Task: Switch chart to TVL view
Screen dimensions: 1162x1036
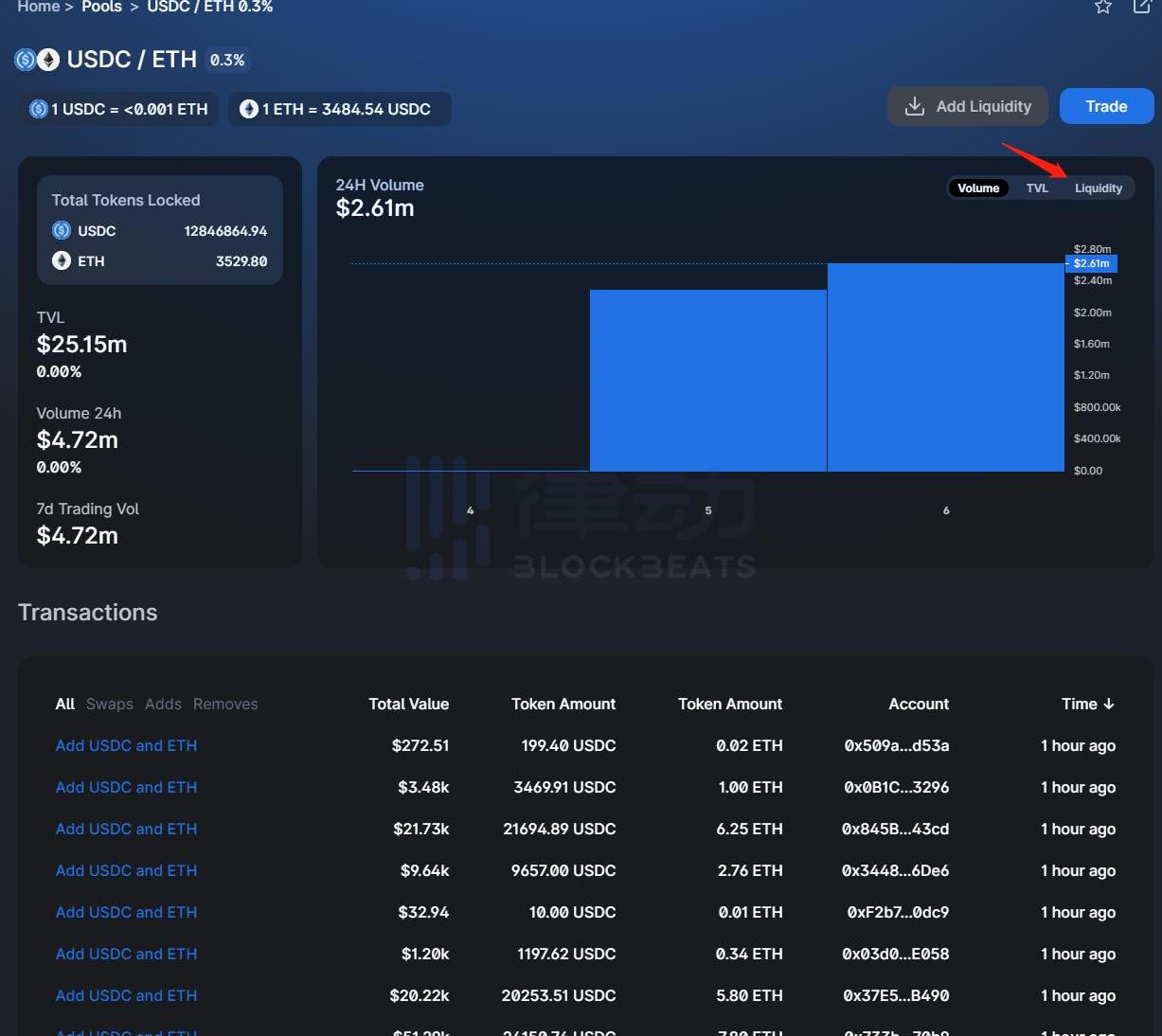Action: [x=1037, y=188]
